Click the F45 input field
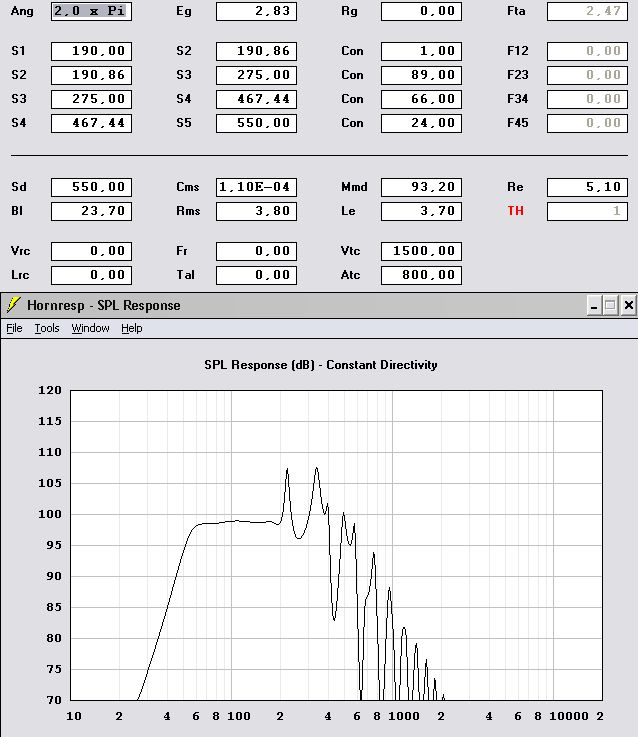Viewport: 638px width, 737px height. click(587, 123)
